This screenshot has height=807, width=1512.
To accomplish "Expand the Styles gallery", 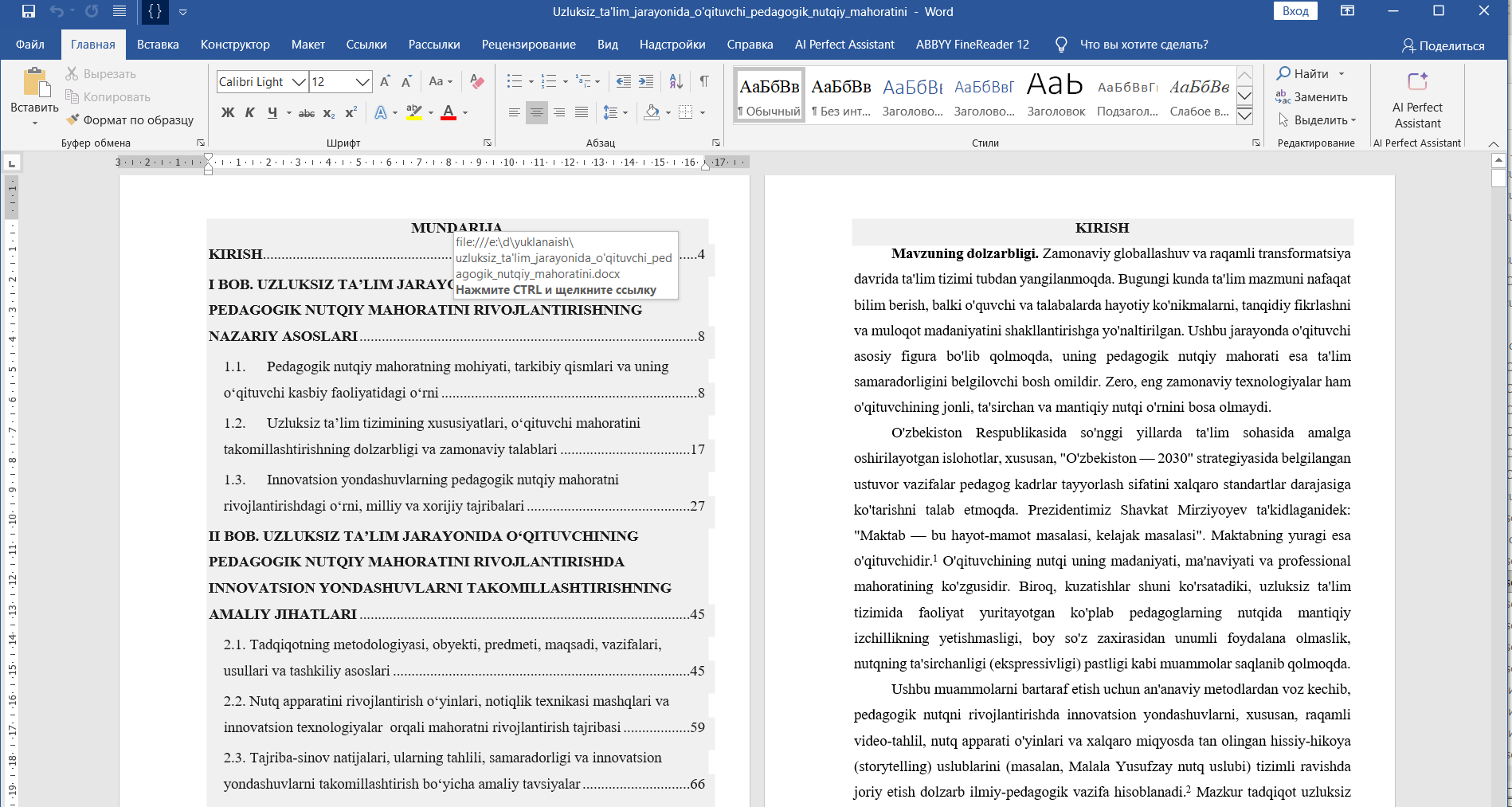I will 1244,116.
